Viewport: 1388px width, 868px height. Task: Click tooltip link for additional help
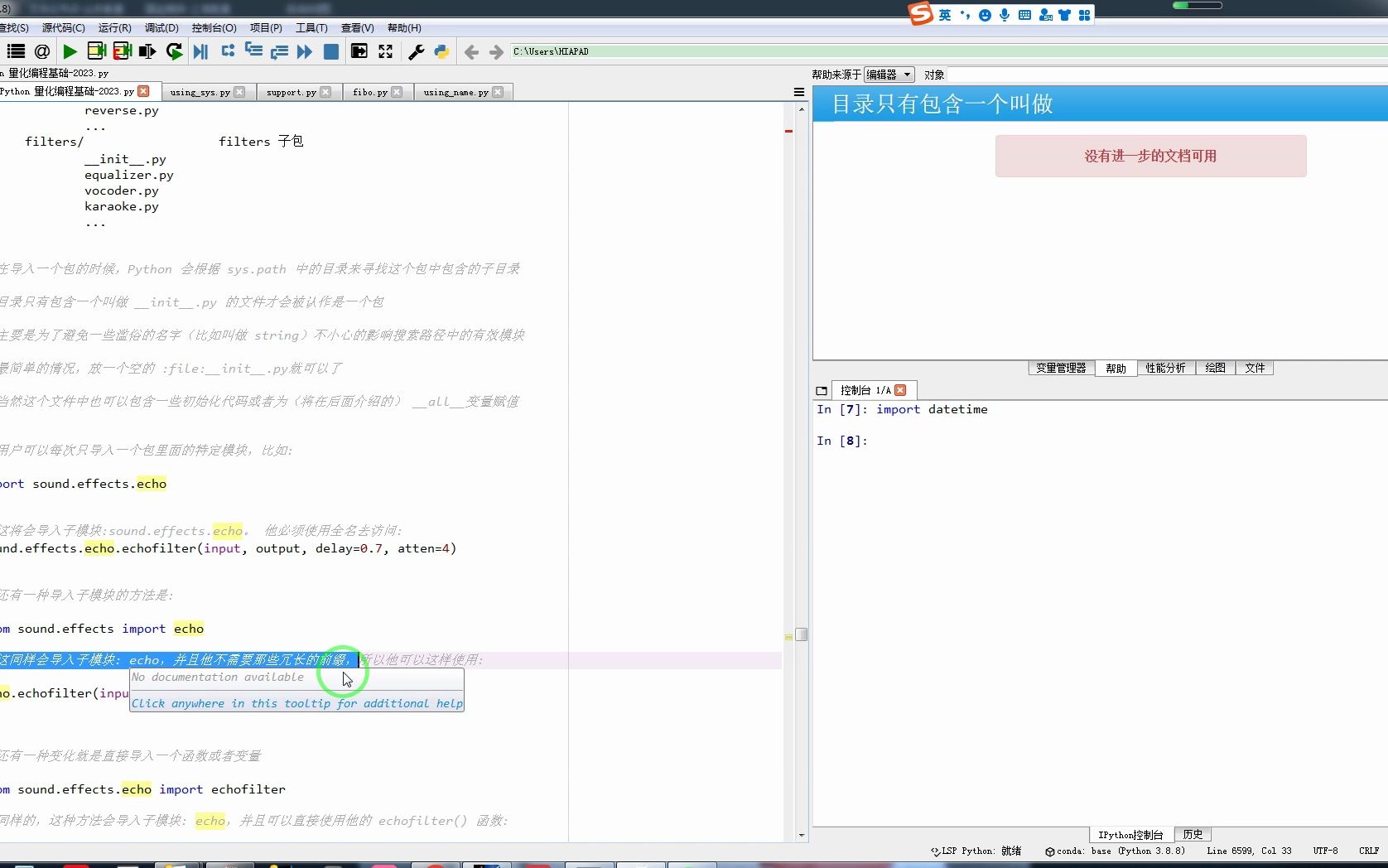(296, 703)
